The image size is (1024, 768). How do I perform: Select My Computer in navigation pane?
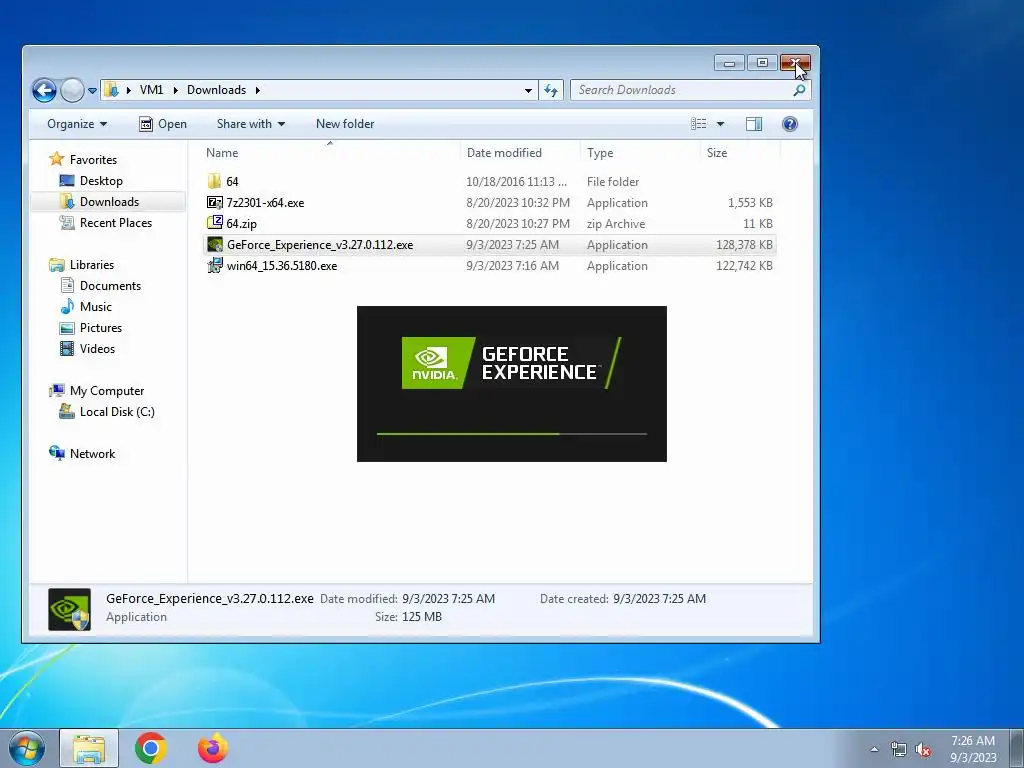107,391
